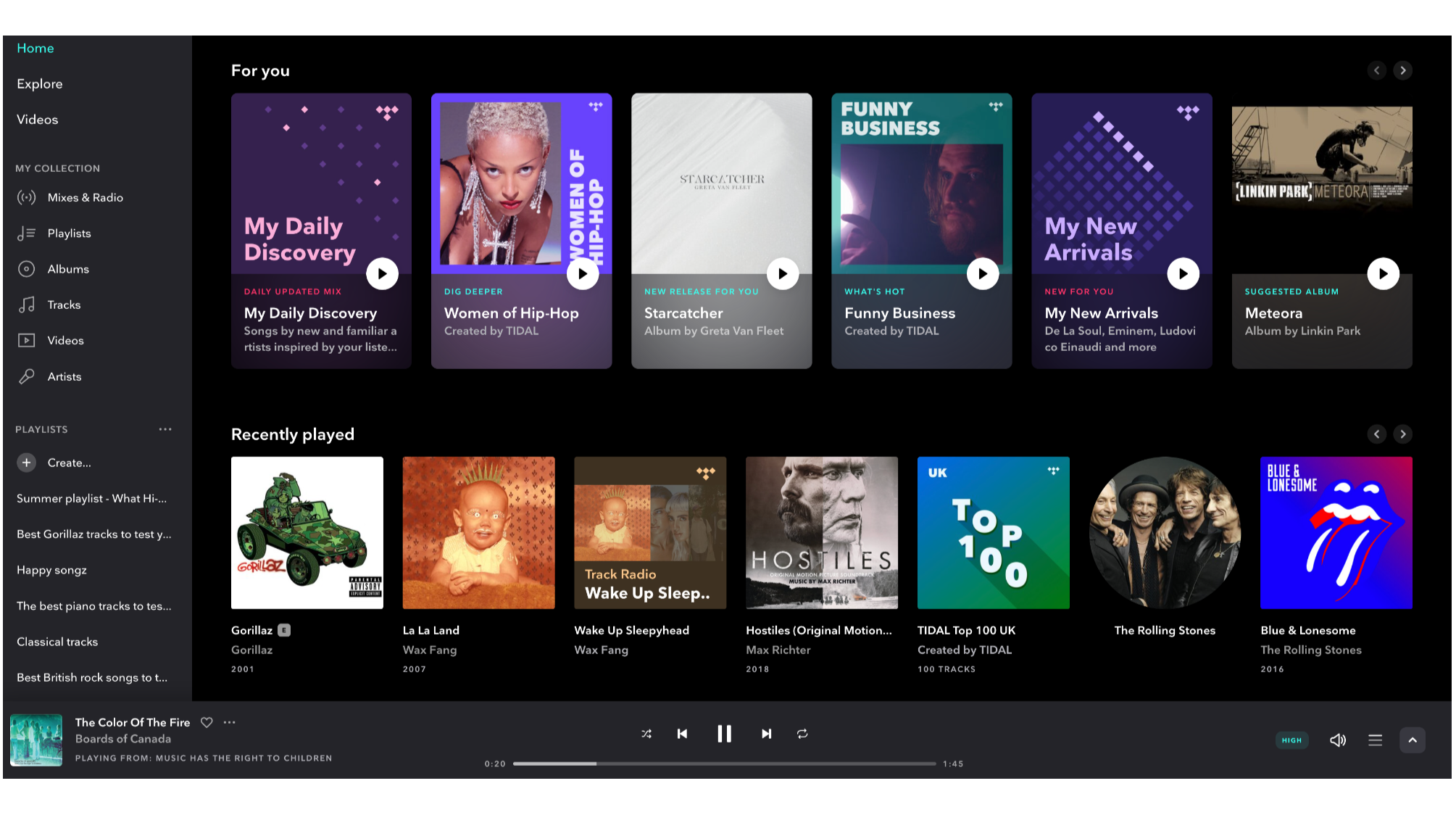Open the play queue list icon
1456x815 pixels.
1375,740
